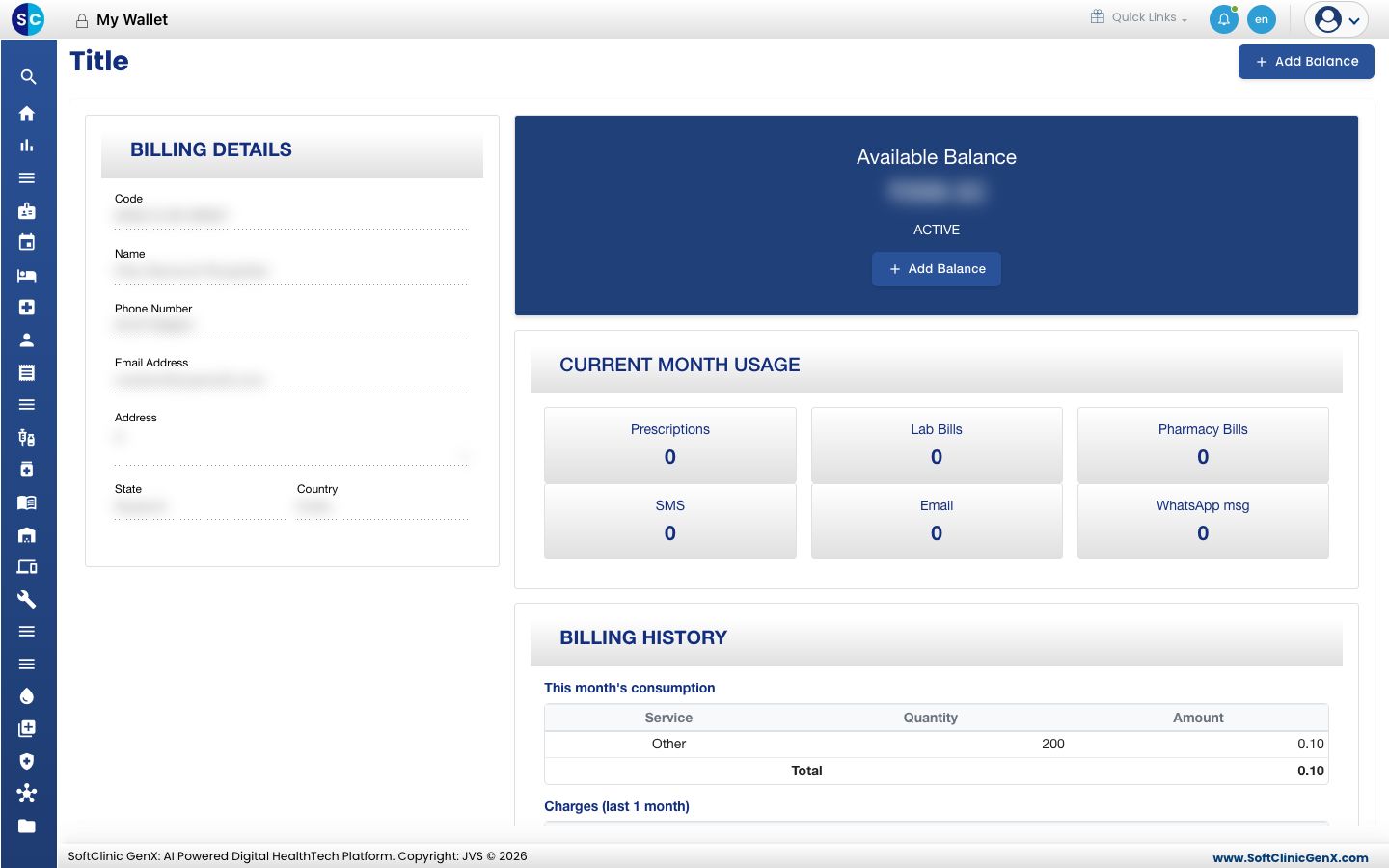The width and height of the screenshot is (1389, 868).
Task: Open the bed icon in sidebar
Action: [27, 275]
